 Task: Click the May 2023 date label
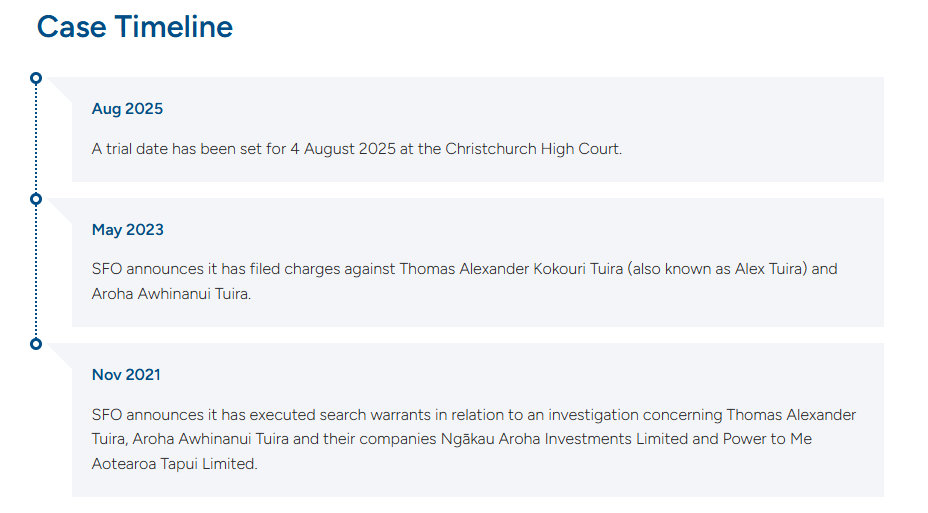[128, 230]
